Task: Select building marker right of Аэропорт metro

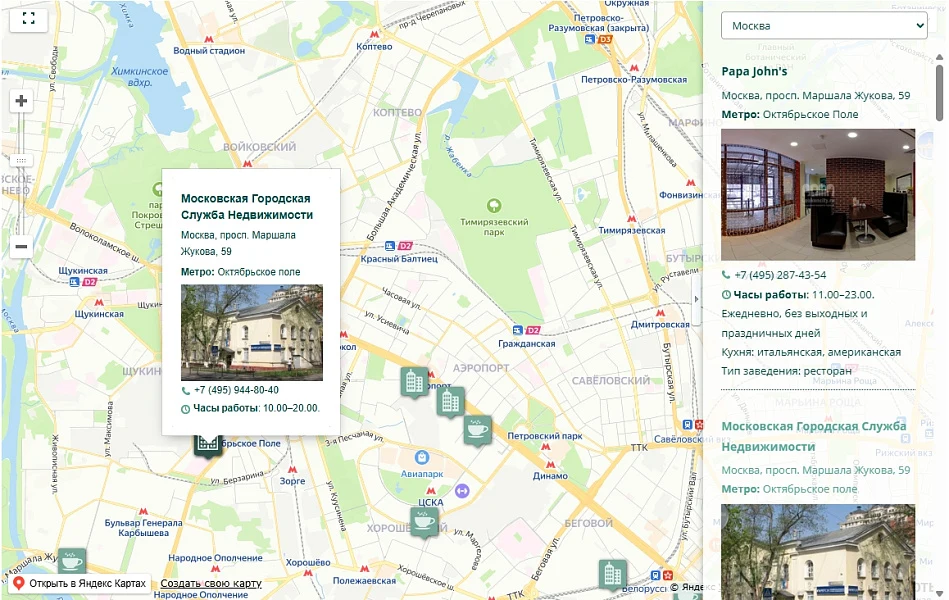Action: (451, 401)
